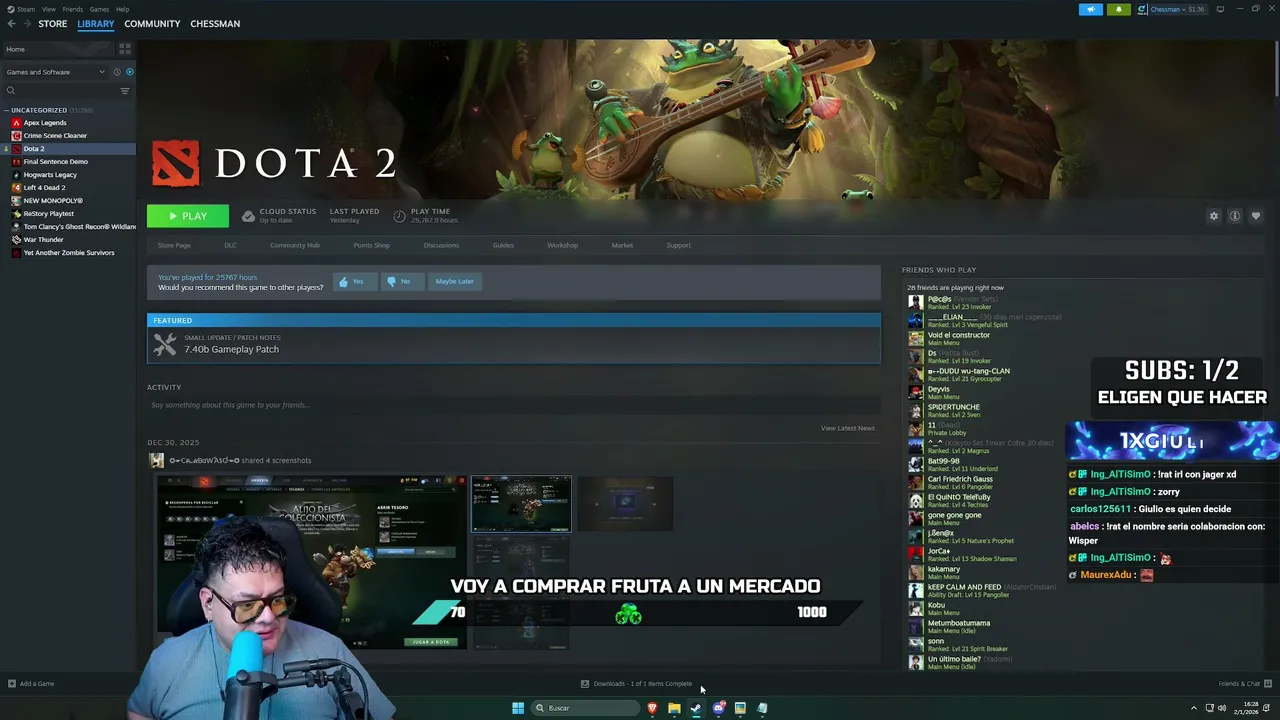Open the Steam menu
The width and height of the screenshot is (1280, 720).
coord(26,9)
